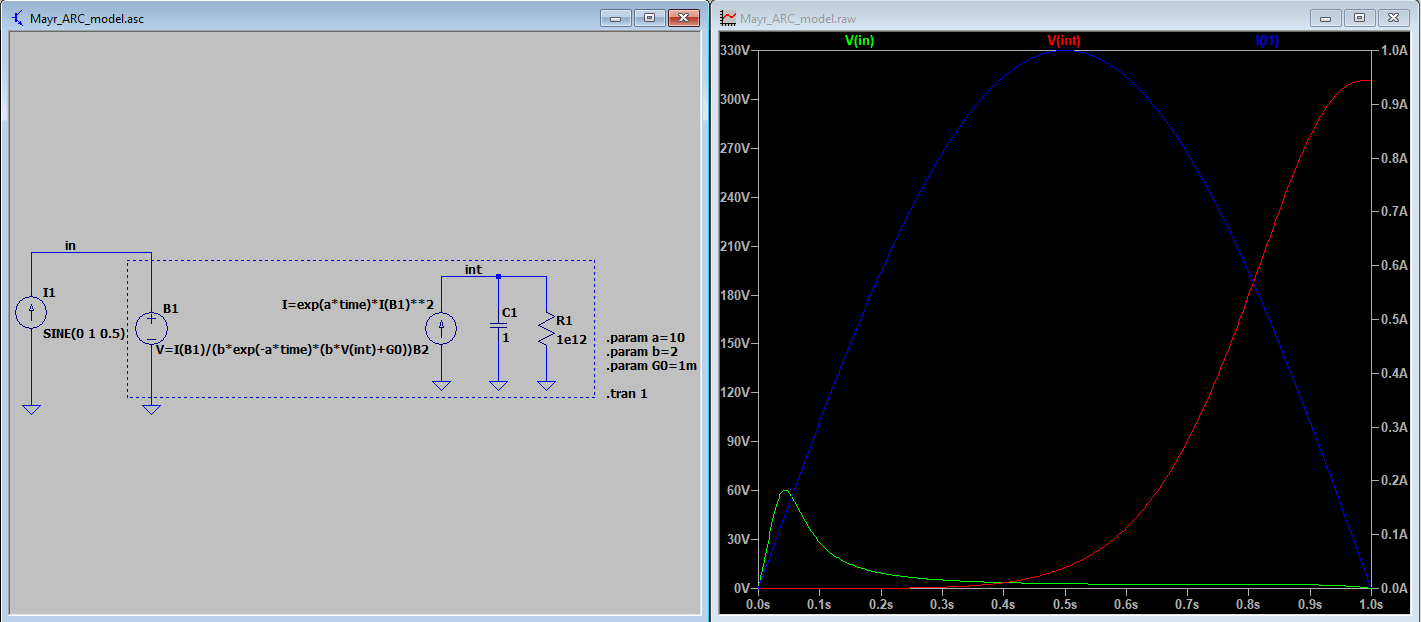
Task: Click the B1 voltage expression text
Action: tap(282, 351)
